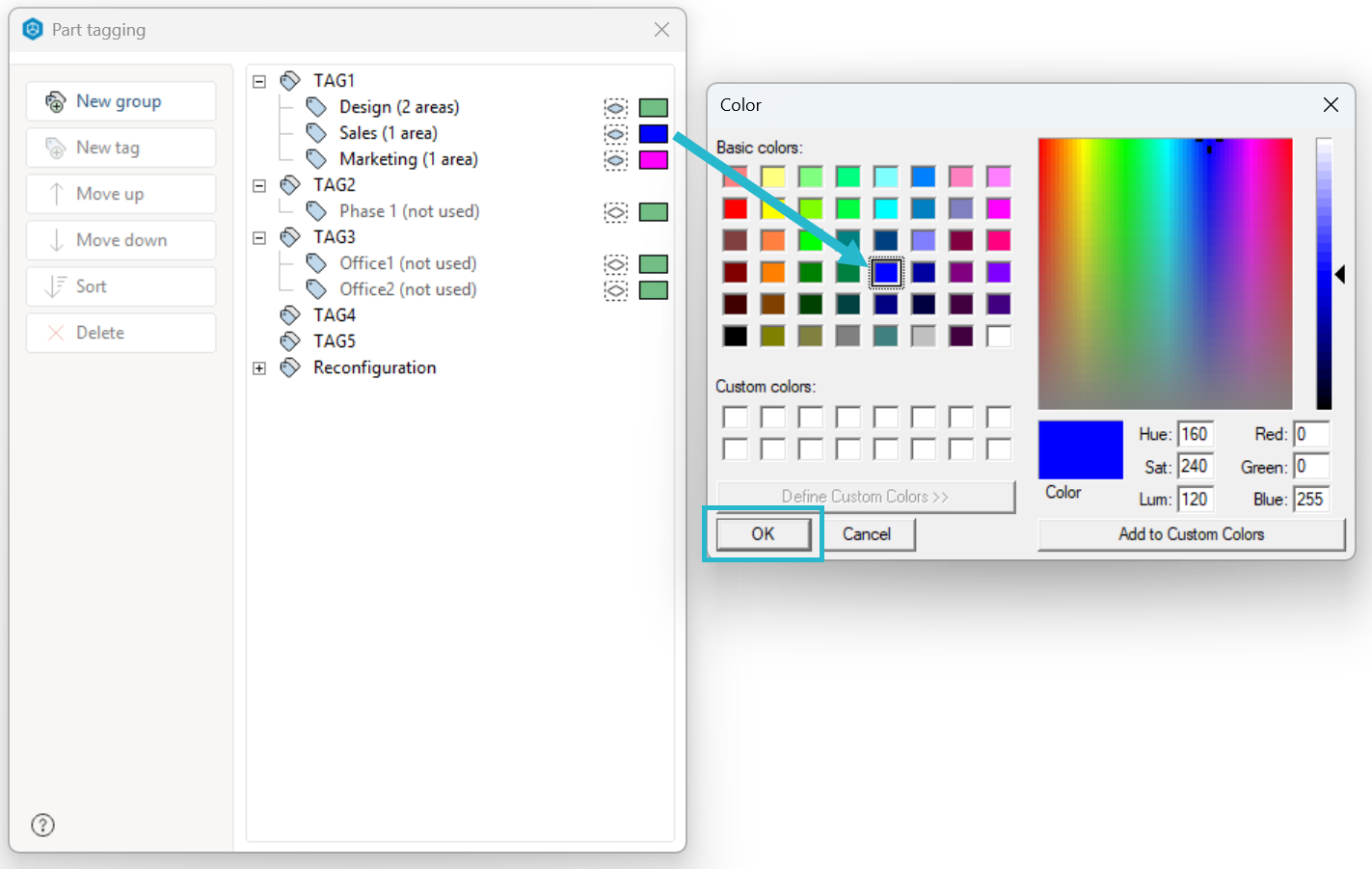1372x869 pixels.
Task: Click the tag icon beside Marketing
Action: (316, 159)
